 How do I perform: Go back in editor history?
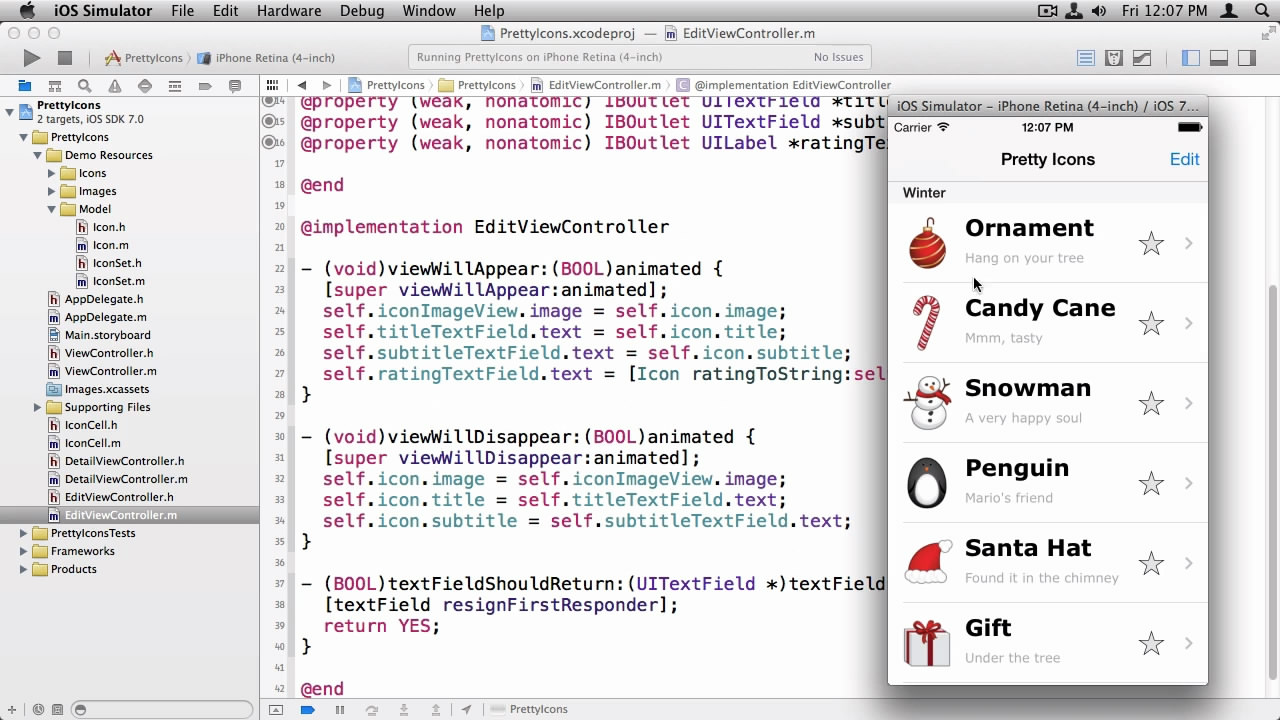pyautogui.click(x=302, y=85)
